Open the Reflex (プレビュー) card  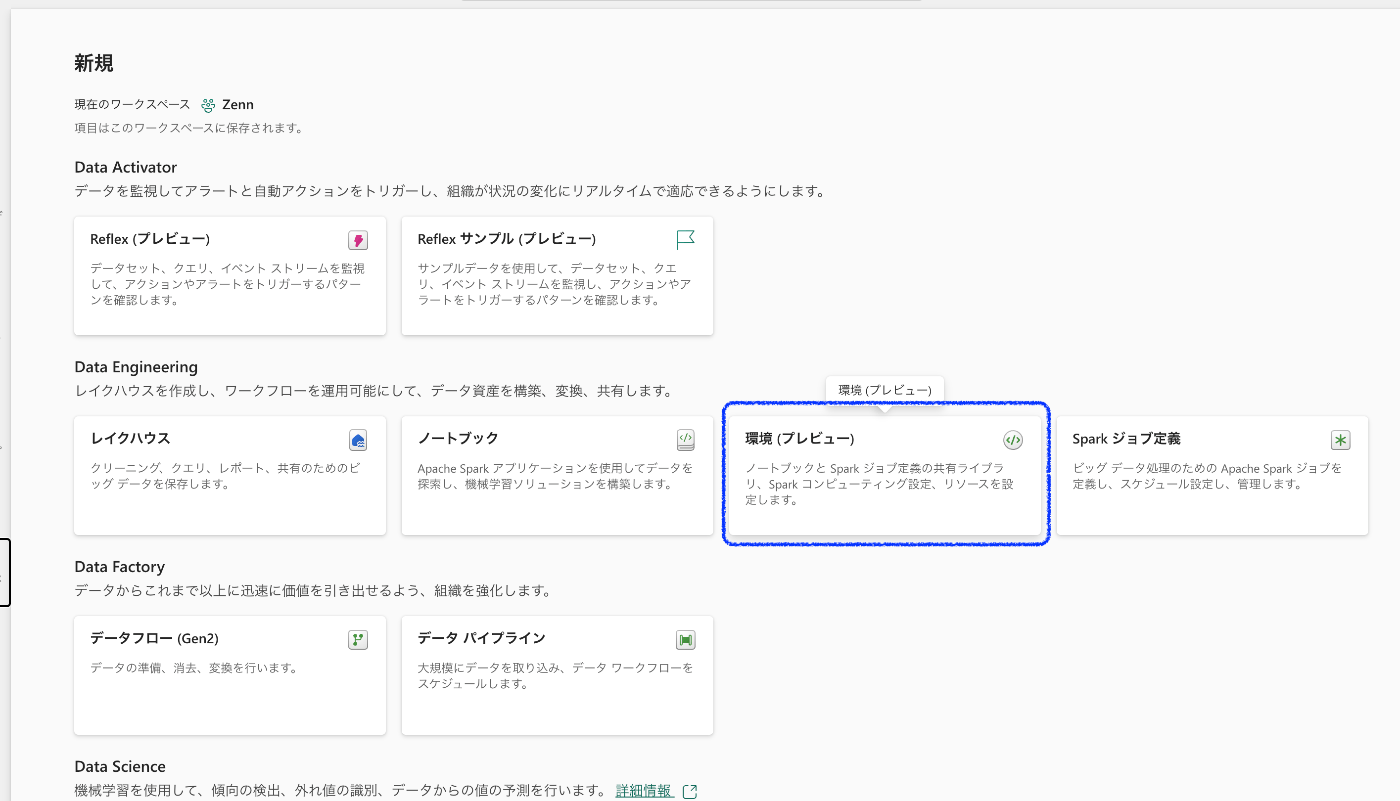point(230,276)
